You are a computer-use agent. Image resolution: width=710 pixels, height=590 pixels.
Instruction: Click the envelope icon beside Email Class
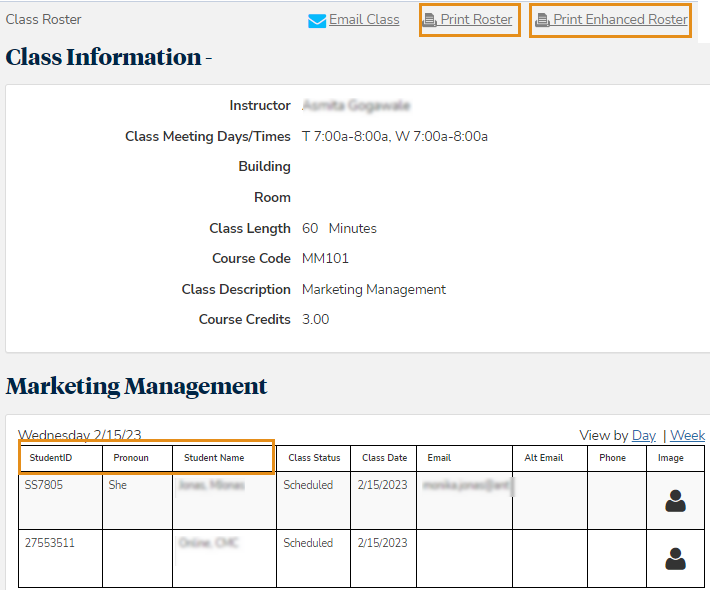pos(317,21)
